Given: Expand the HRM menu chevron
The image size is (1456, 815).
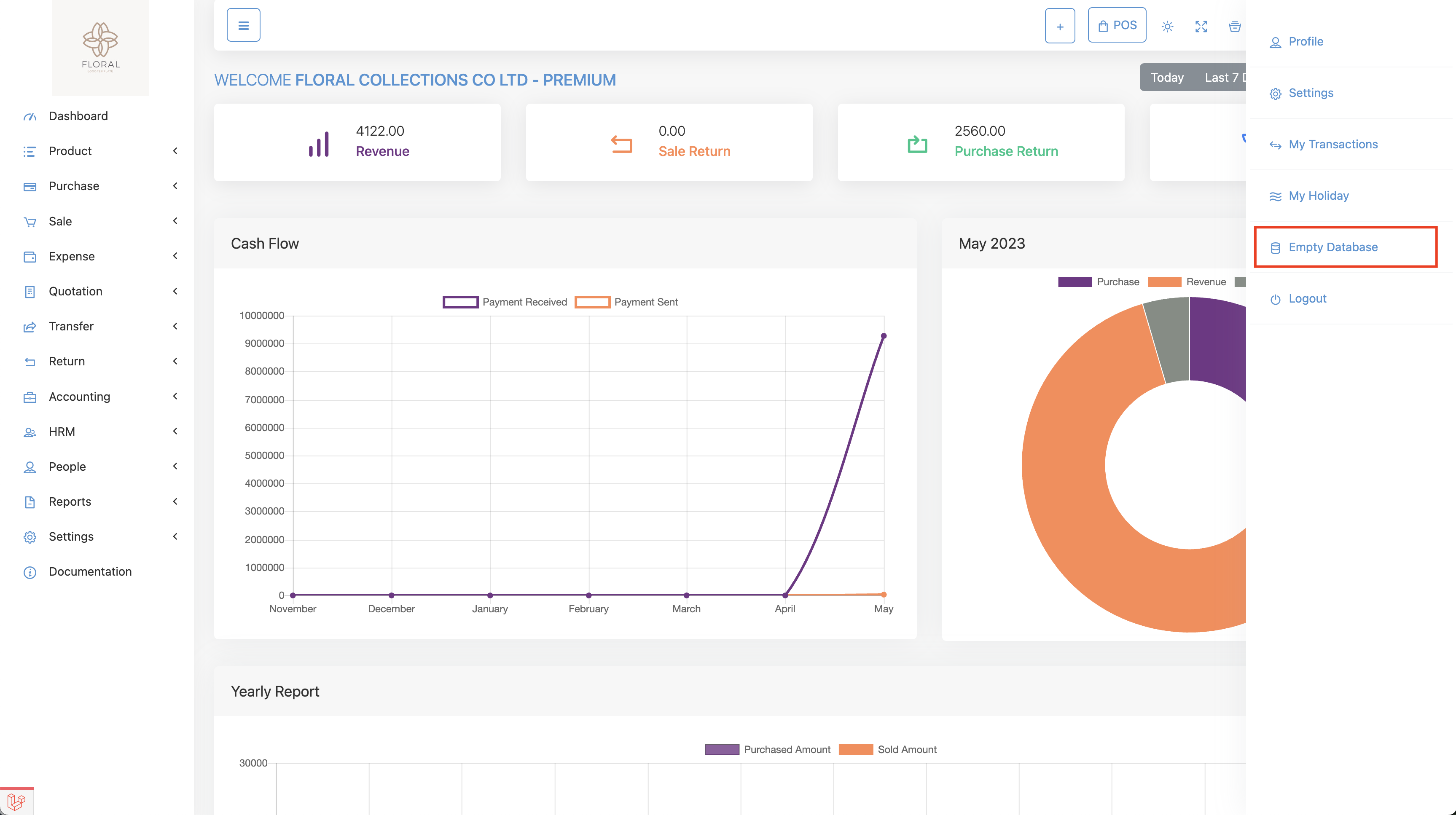Looking at the screenshot, I should pyautogui.click(x=175, y=431).
